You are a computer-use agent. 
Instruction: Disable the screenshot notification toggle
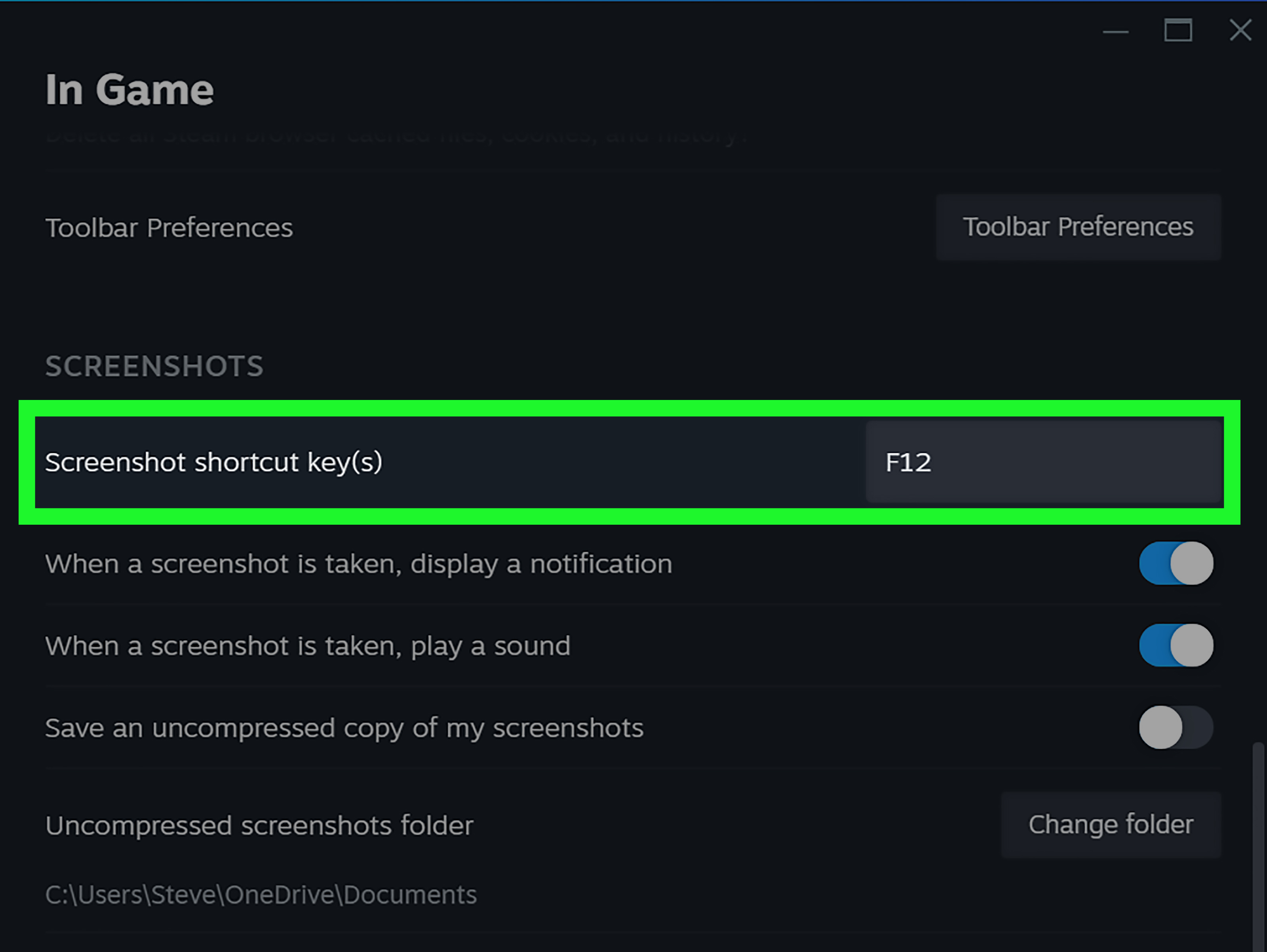pyautogui.click(x=1176, y=564)
